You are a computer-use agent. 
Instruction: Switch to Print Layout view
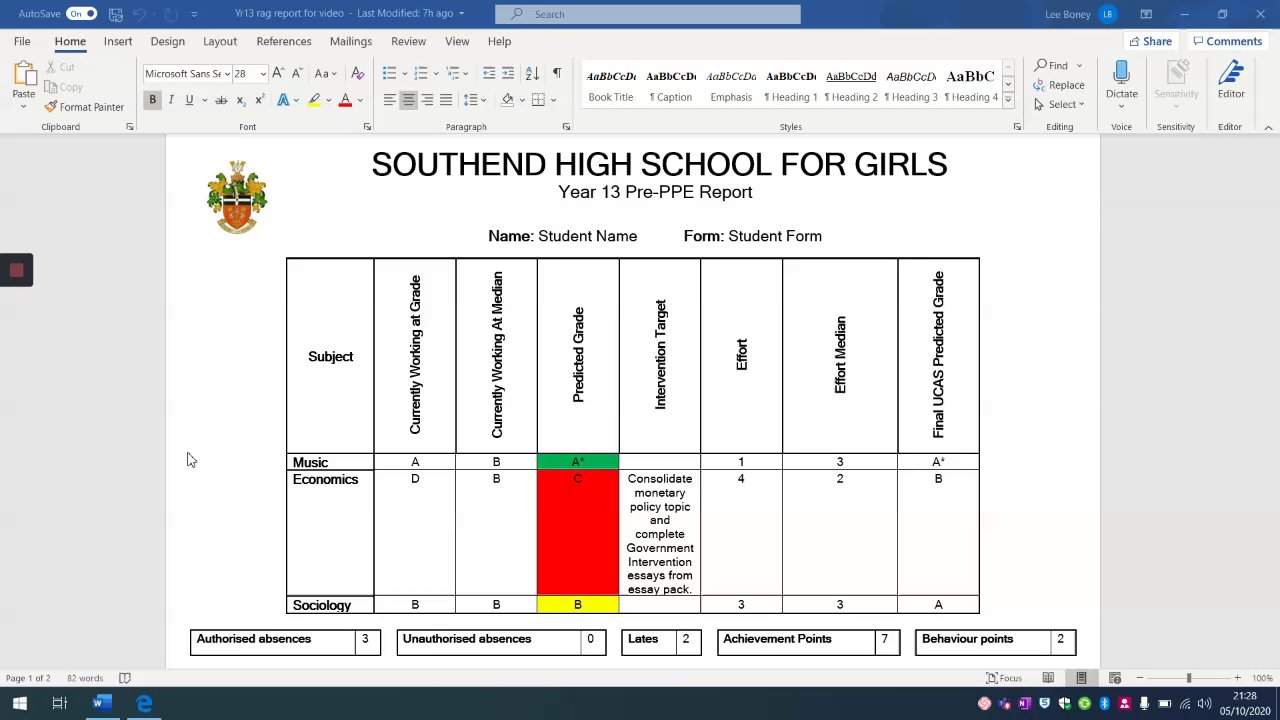(1081, 678)
